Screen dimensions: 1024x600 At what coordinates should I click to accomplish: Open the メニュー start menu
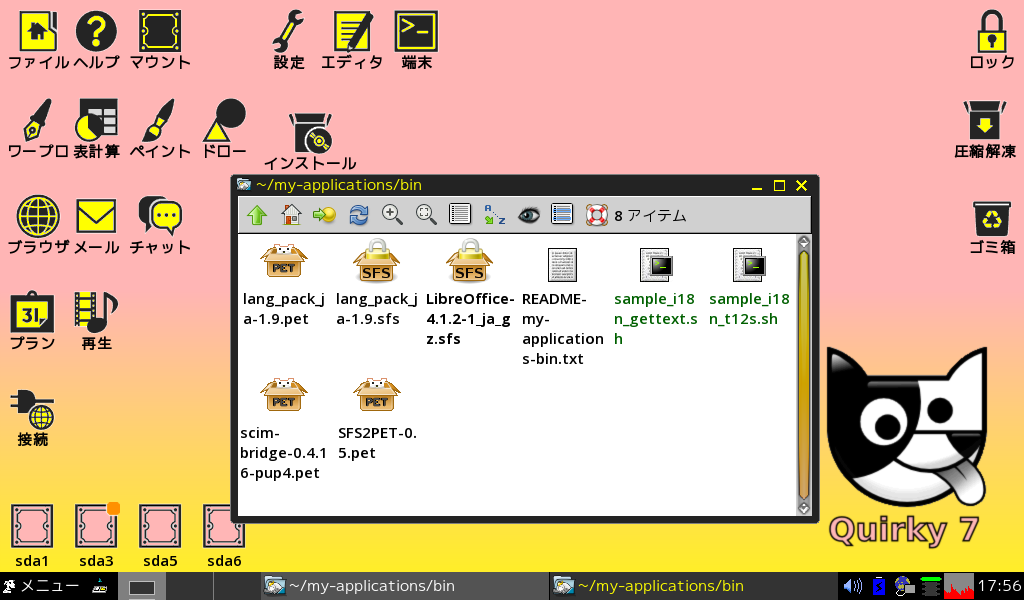click(40, 586)
